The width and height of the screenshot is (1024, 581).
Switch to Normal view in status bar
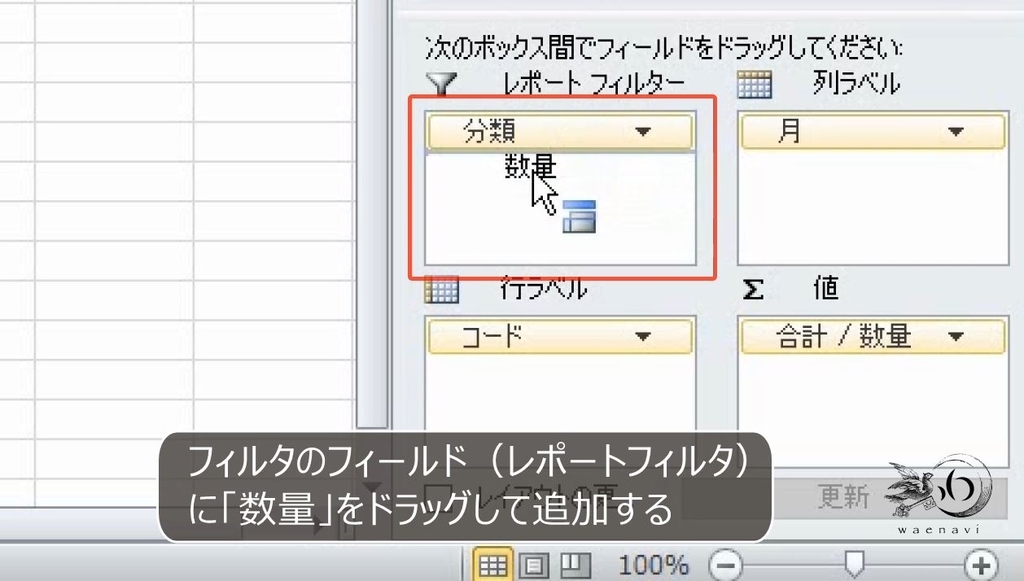(492, 565)
